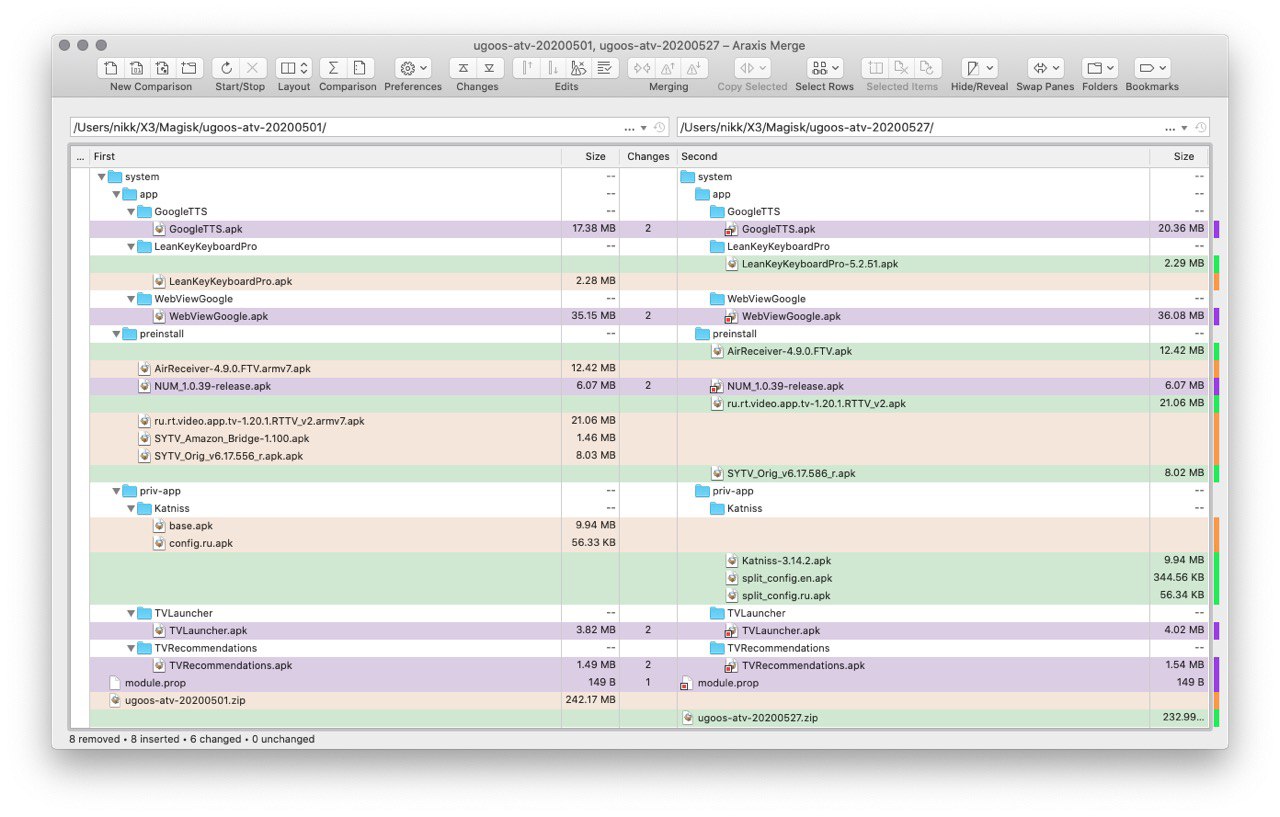Click the status bar removed/inserted/changed summary
Viewport: 1280px width, 817px height.
[x=192, y=739]
